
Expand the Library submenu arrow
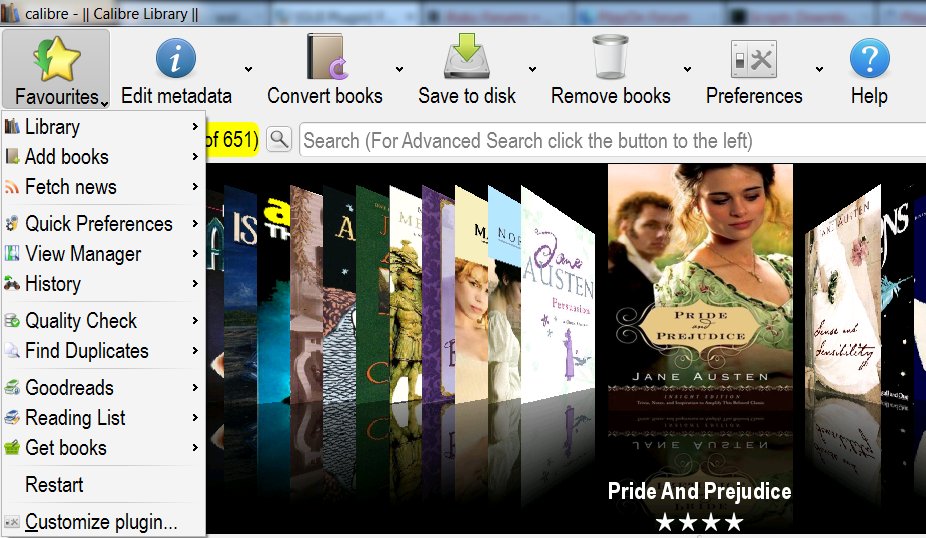[x=195, y=126]
